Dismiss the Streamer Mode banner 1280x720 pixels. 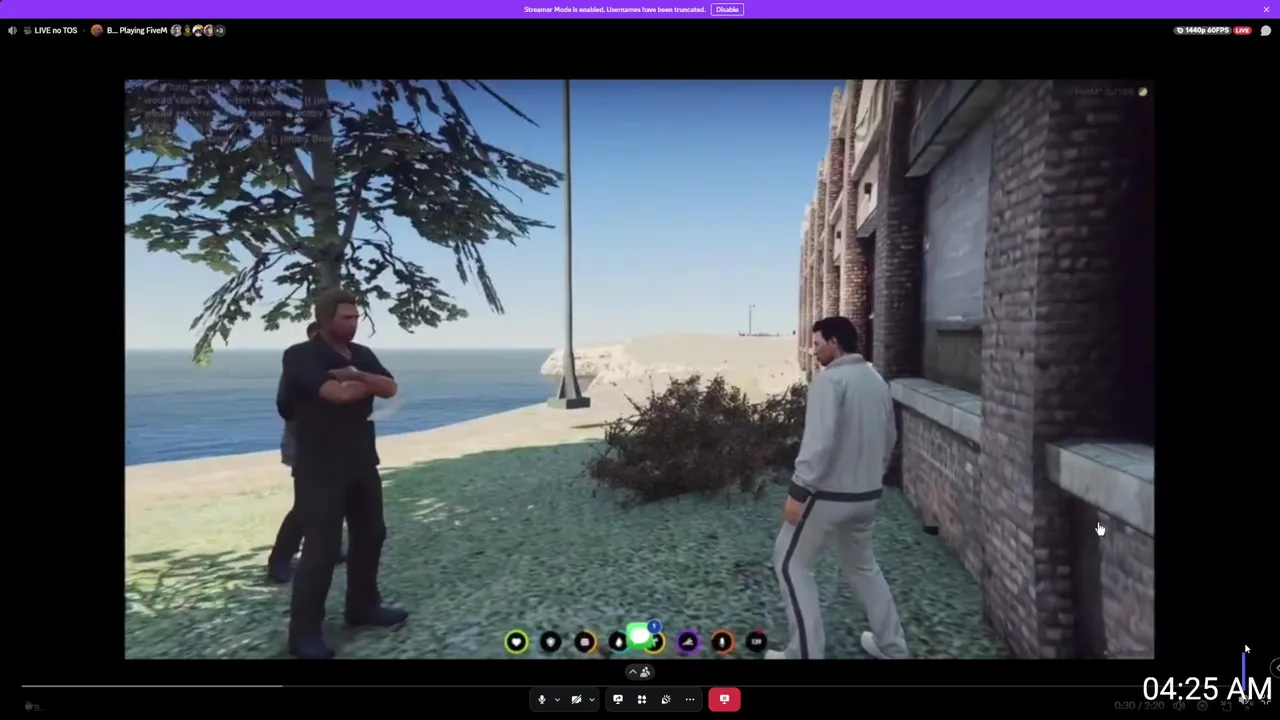1266,9
